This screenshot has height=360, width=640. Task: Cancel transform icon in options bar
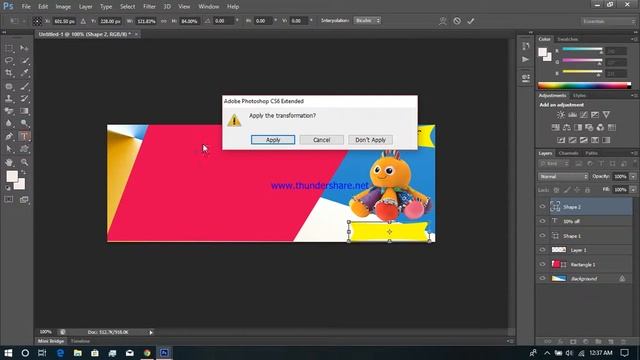point(457,21)
